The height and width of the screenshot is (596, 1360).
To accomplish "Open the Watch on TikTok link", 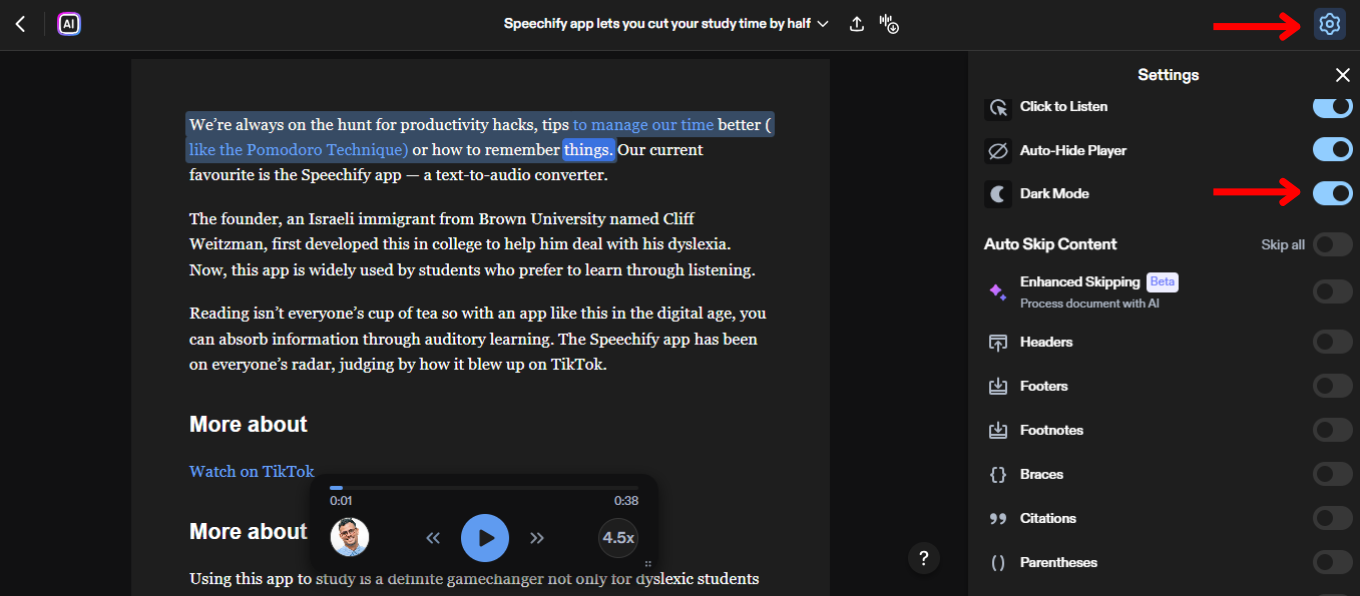I will [x=252, y=471].
